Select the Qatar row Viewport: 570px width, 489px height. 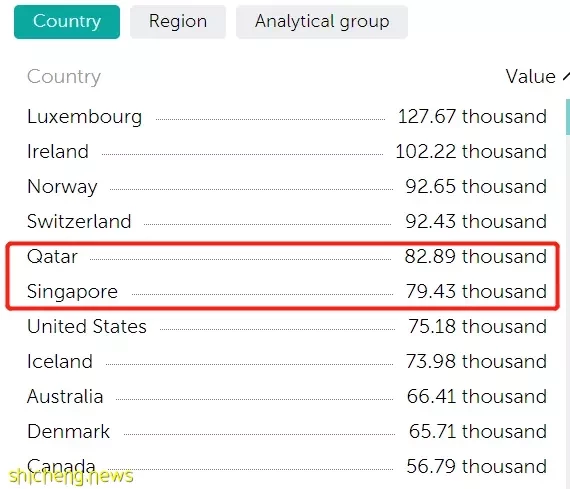pyautogui.click(x=287, y=256)
